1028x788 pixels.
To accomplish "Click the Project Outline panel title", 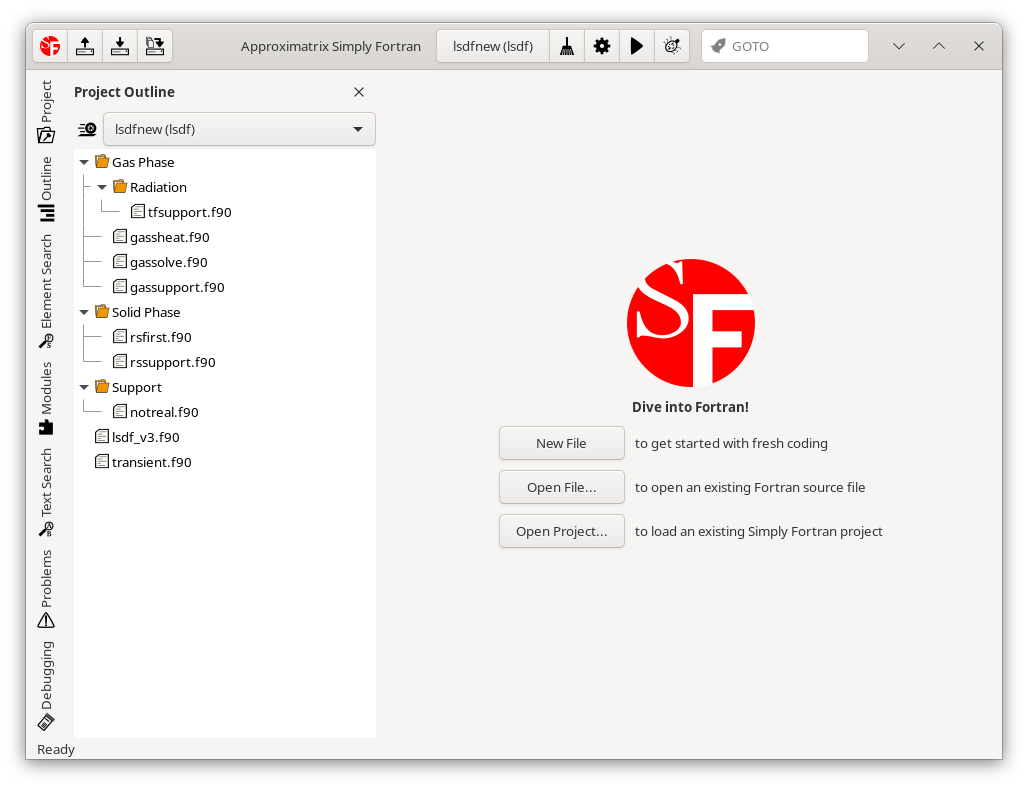I will pyautogui.click(x=125, y=92).
